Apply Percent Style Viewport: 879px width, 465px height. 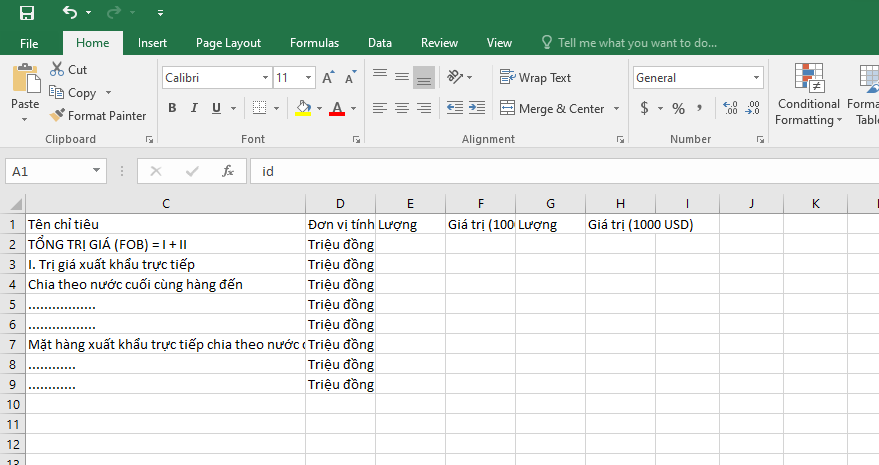(x=678, y=108)
